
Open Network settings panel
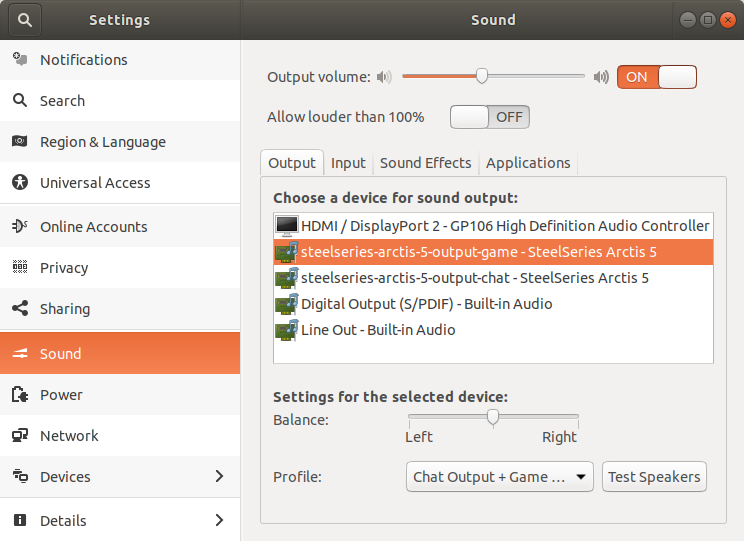click(x=120, y=435)
